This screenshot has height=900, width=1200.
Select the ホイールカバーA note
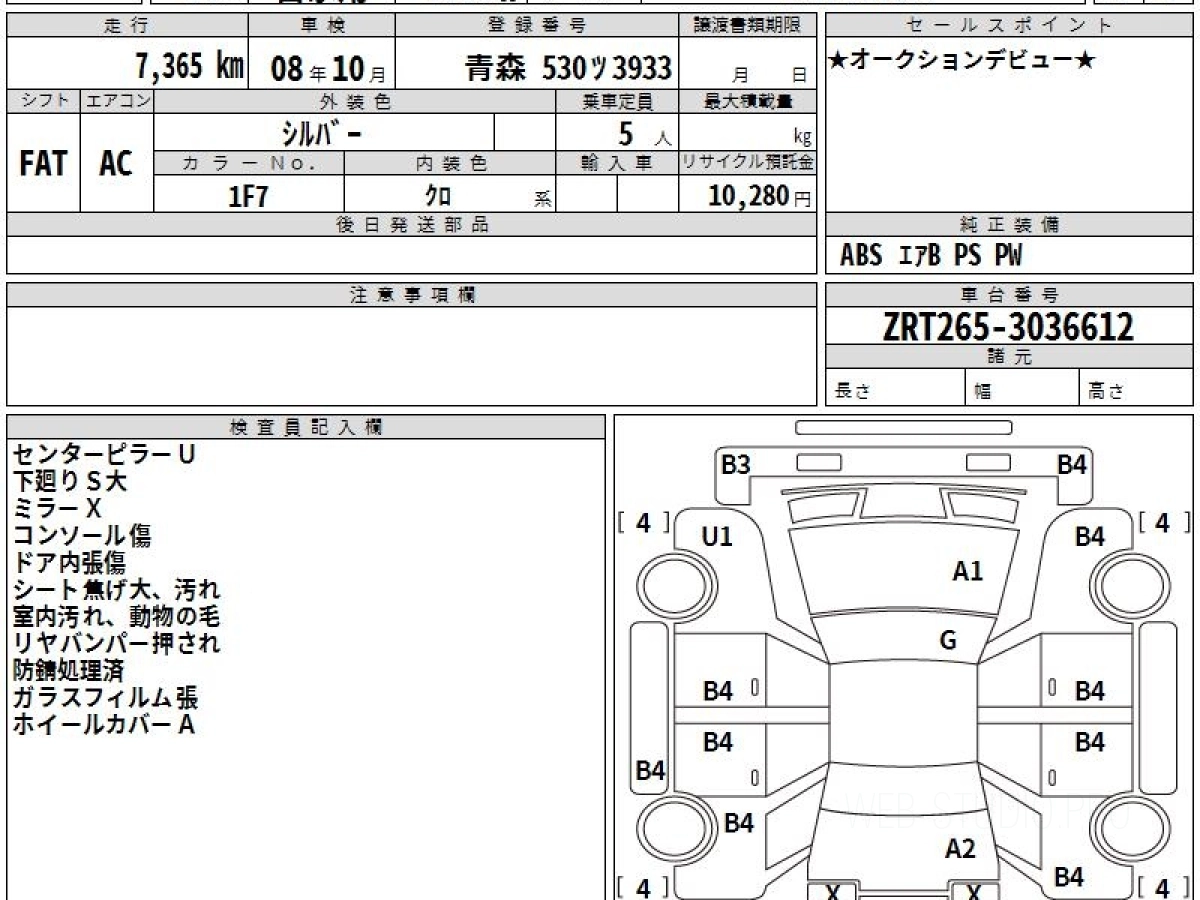(103, 724)
